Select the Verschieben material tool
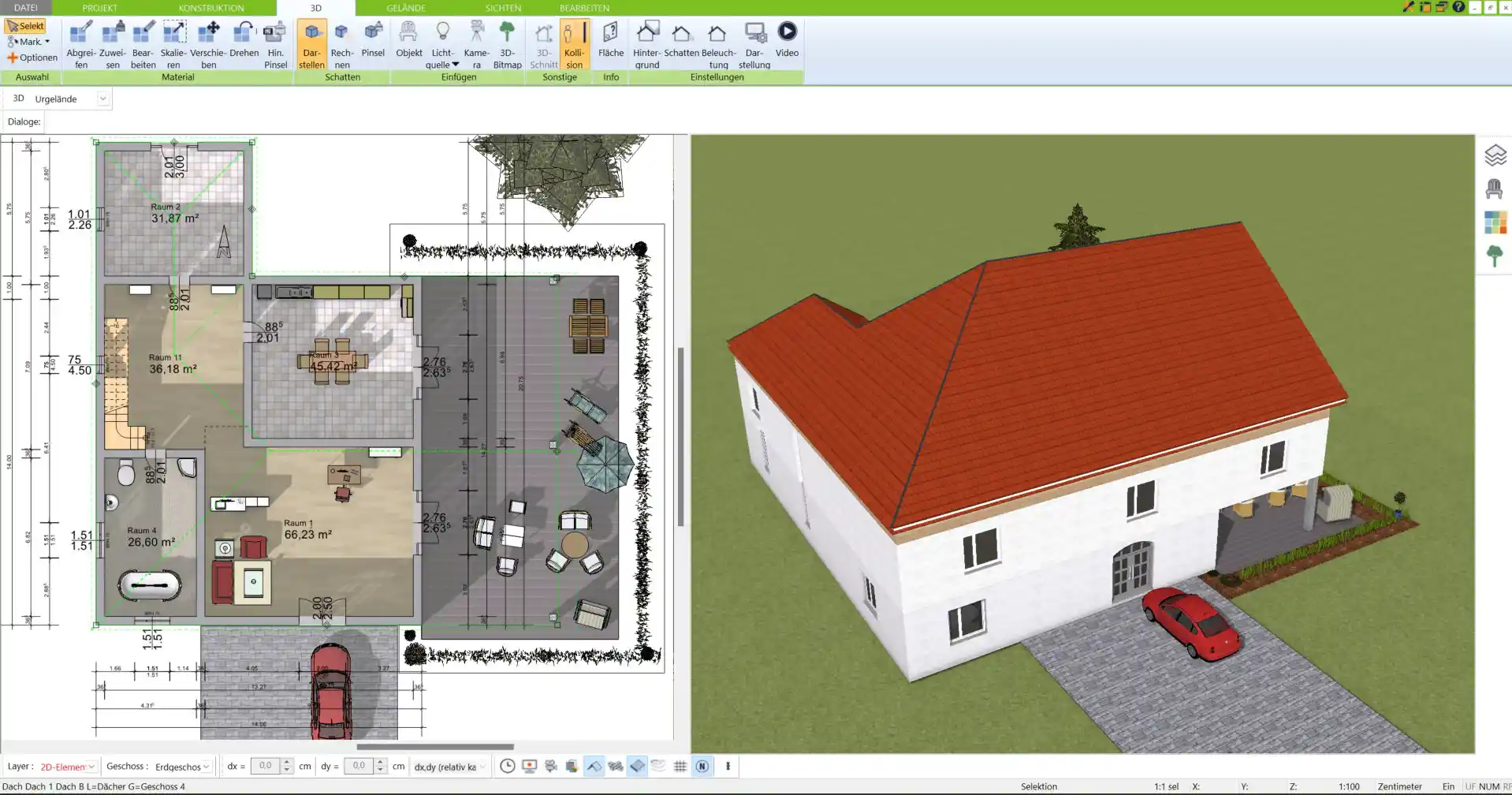The height and width of the screenshot is (795, 1512). (x=208, y=45)
